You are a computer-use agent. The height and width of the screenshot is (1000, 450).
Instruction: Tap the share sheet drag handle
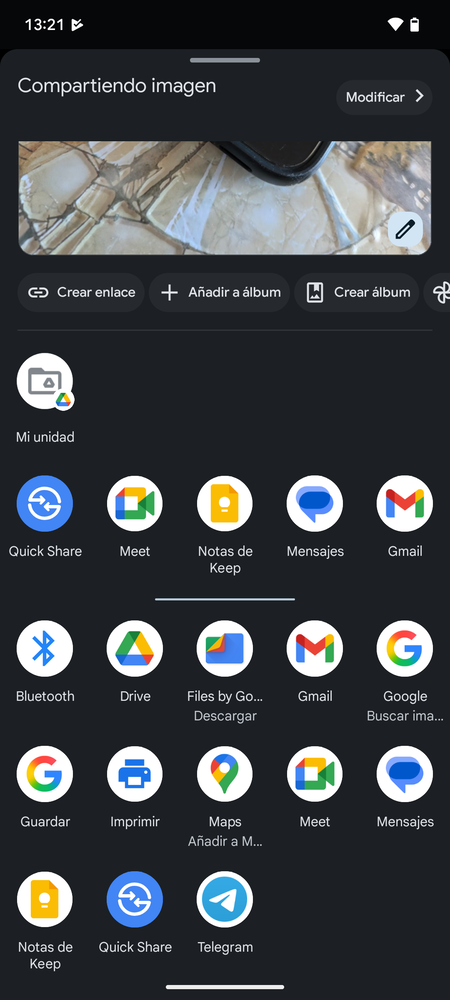coord(225,61)
